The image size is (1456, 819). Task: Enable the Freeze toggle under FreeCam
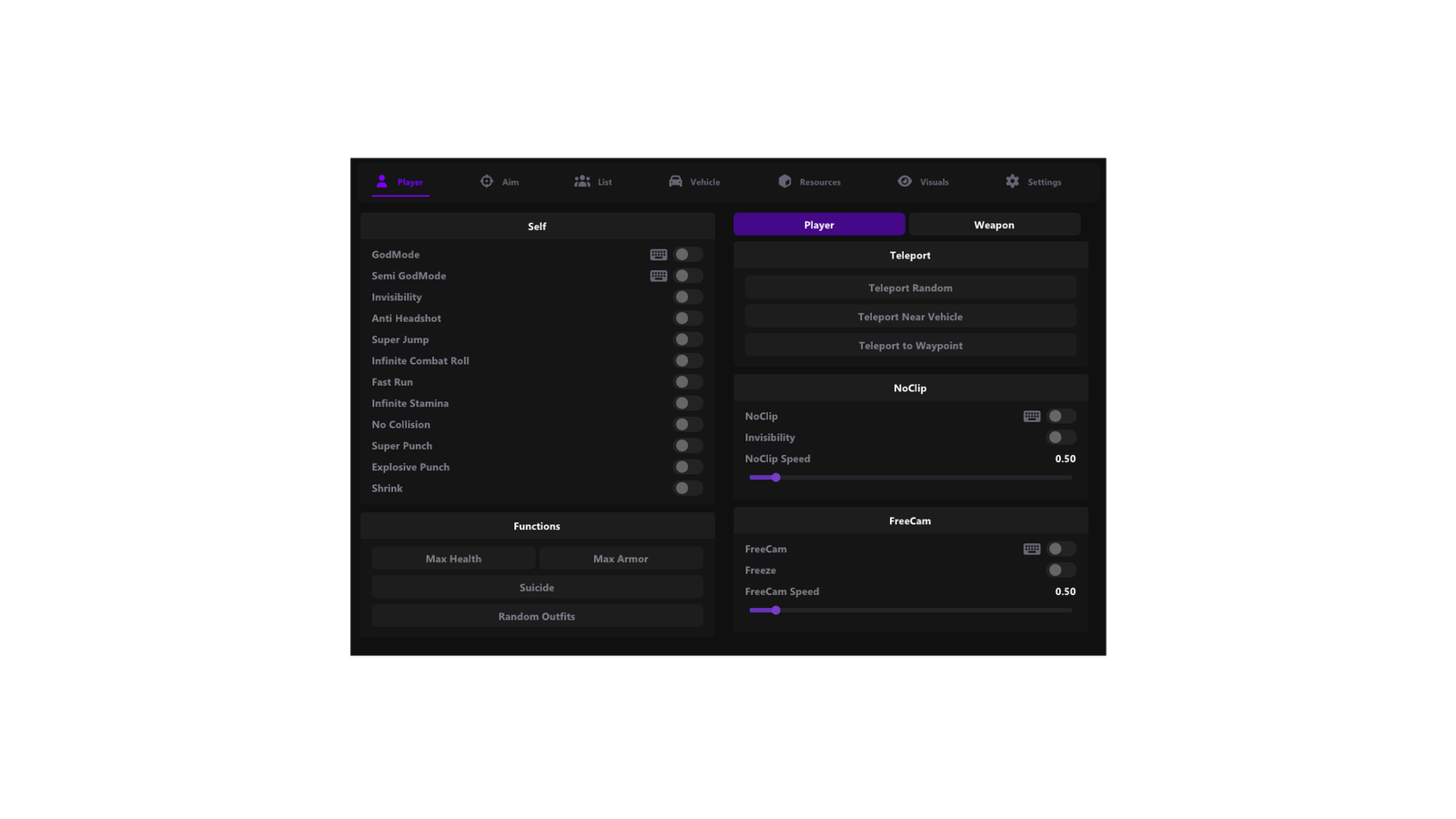[x=1061, y=571]
